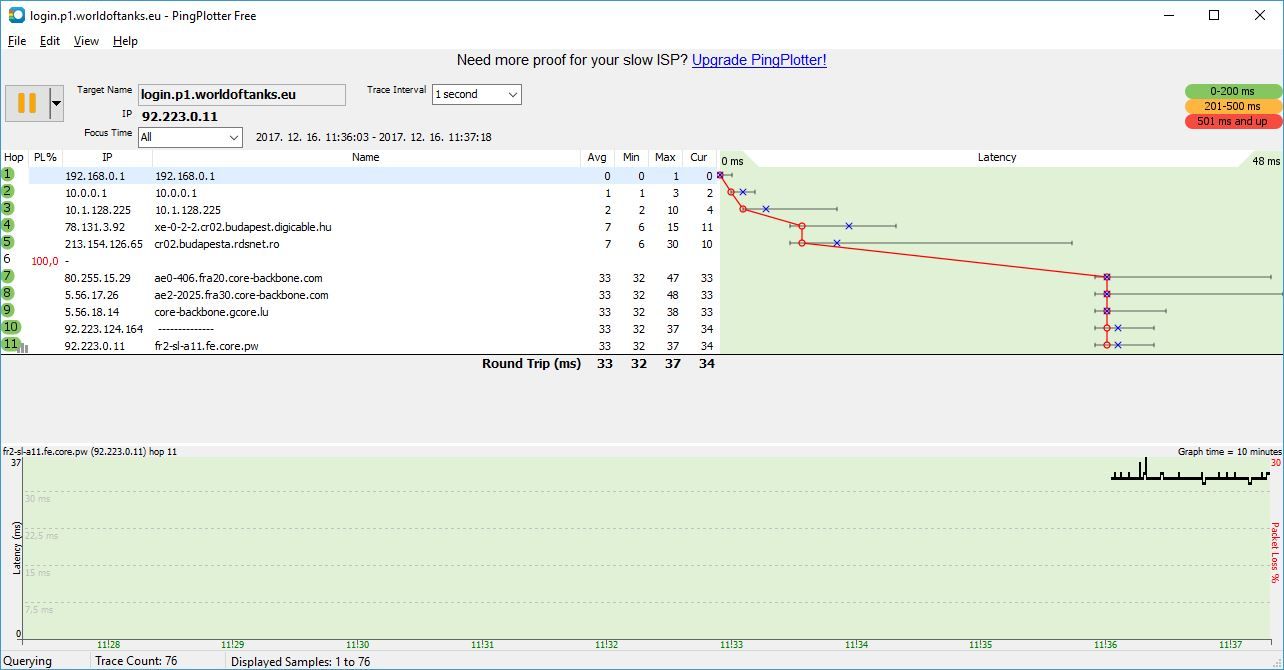1284x670 pixels.
Task: Open the Trace Interval dropdown
Action: coord(476,94)
